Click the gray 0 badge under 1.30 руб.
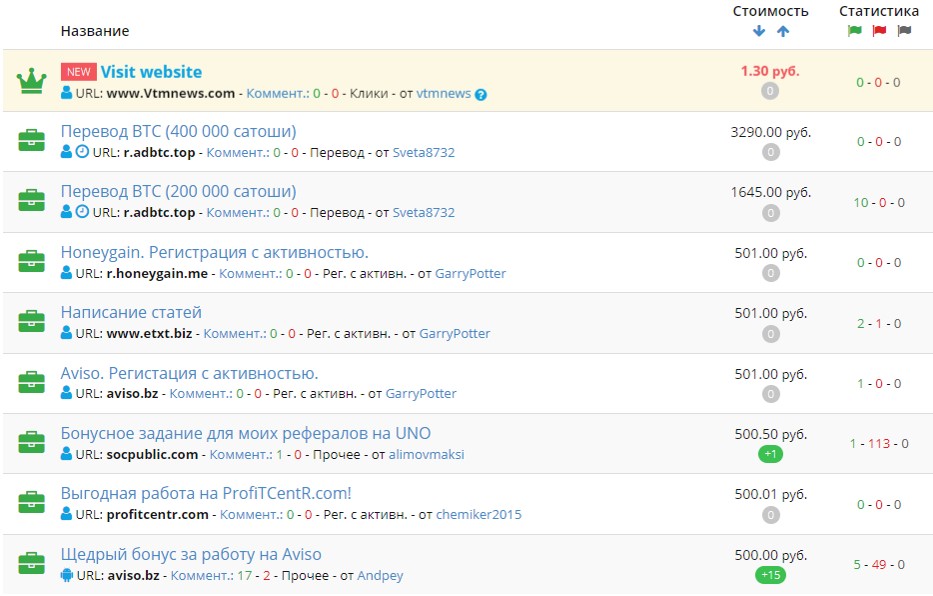933x596 pixels. [770, 91]
